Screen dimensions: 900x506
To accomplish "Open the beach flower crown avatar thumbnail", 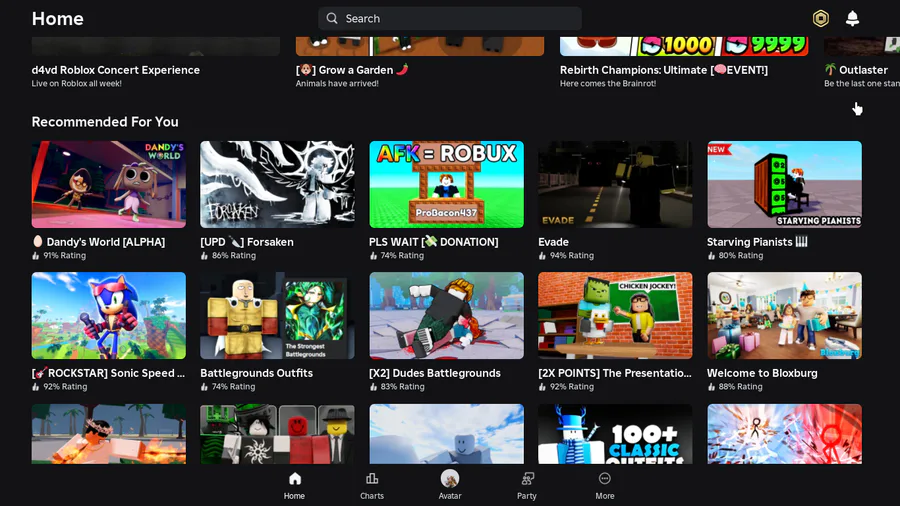I will point(108,434).
